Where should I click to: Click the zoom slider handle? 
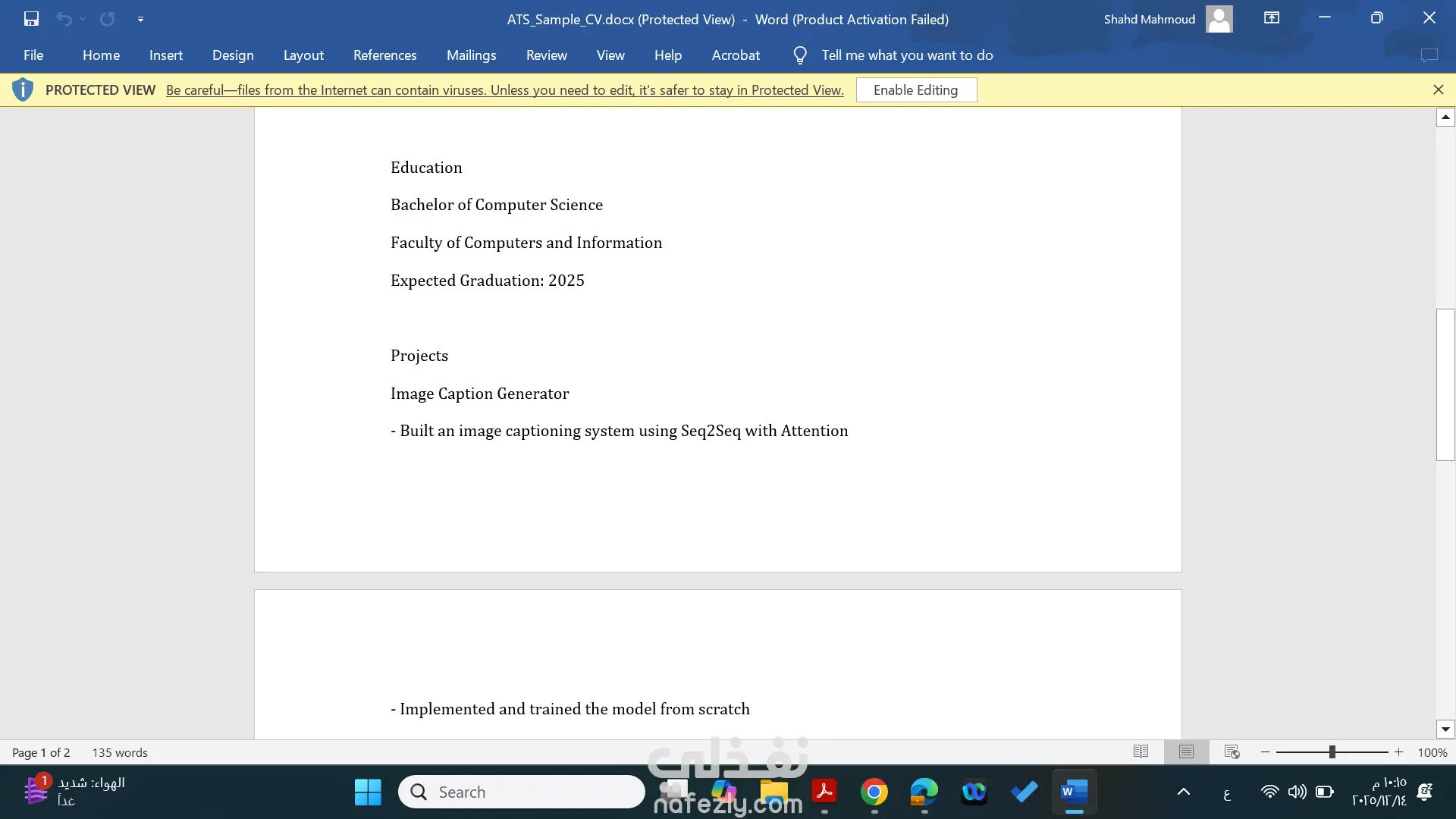[x=1332, y=752]
